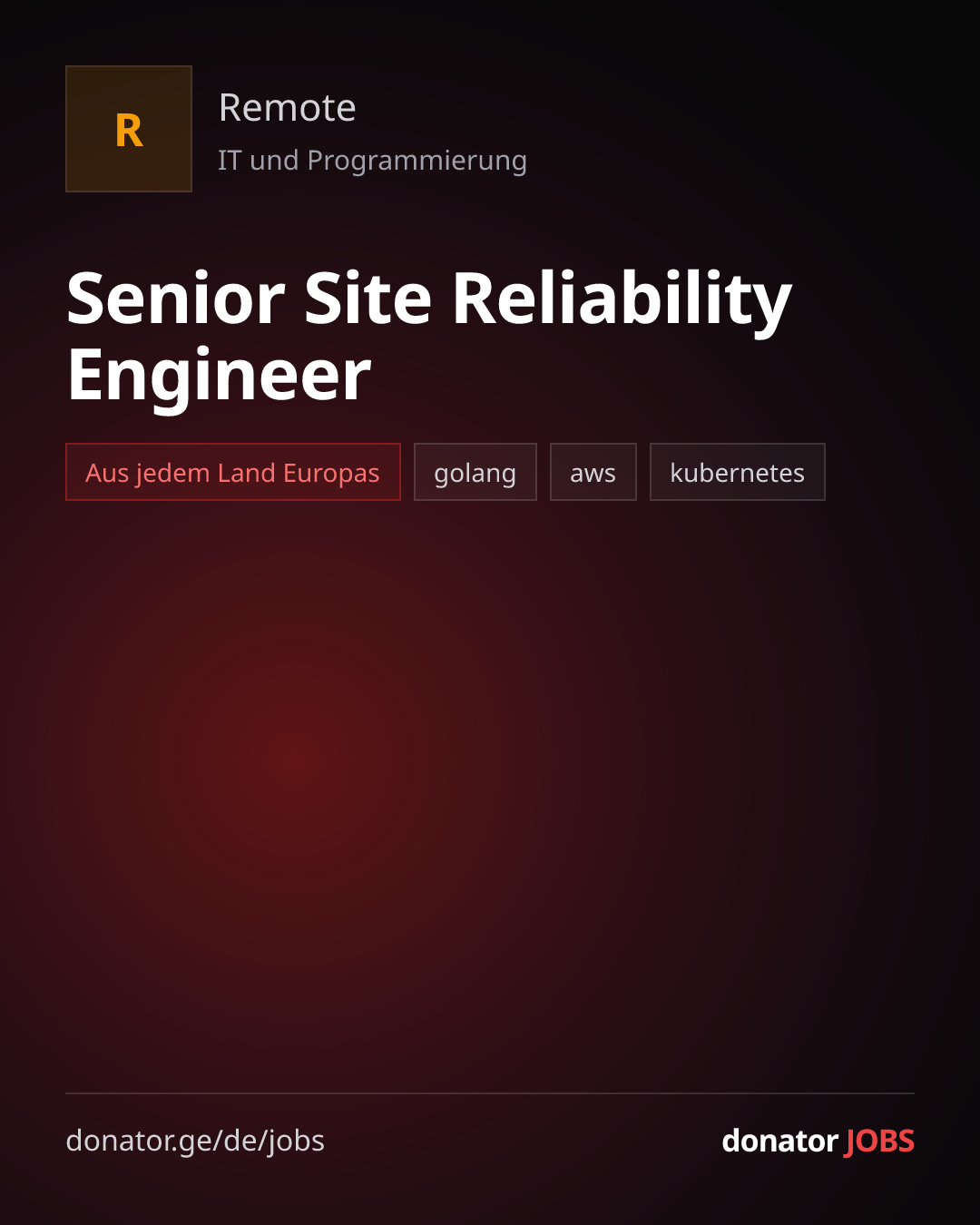Screen dimensions: 980x1225
Task: Click the word Engineer in the headline
Action: pyautogui.click(x=220, y=375)
